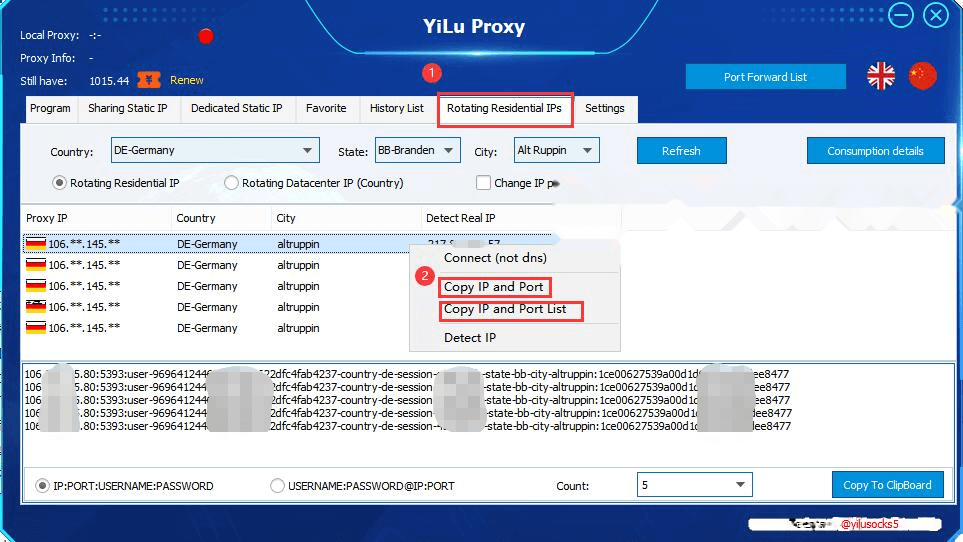Image resolution: width=963 pixels, height=542 pixels.
Task: Switch language via the China flag icon
Action: (x=922, y=76)
